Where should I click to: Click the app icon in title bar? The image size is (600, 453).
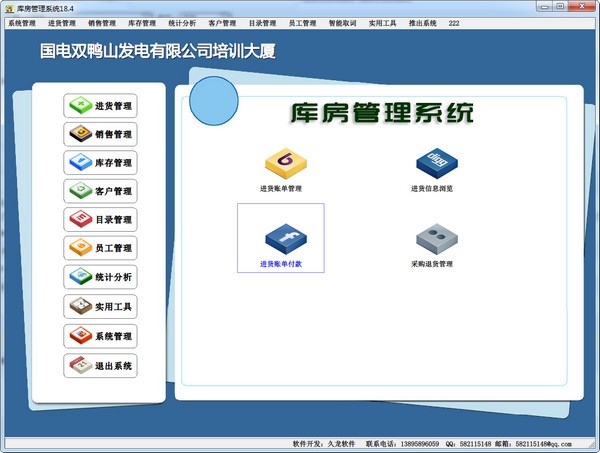pyautogui.click(x=8, y=7)
